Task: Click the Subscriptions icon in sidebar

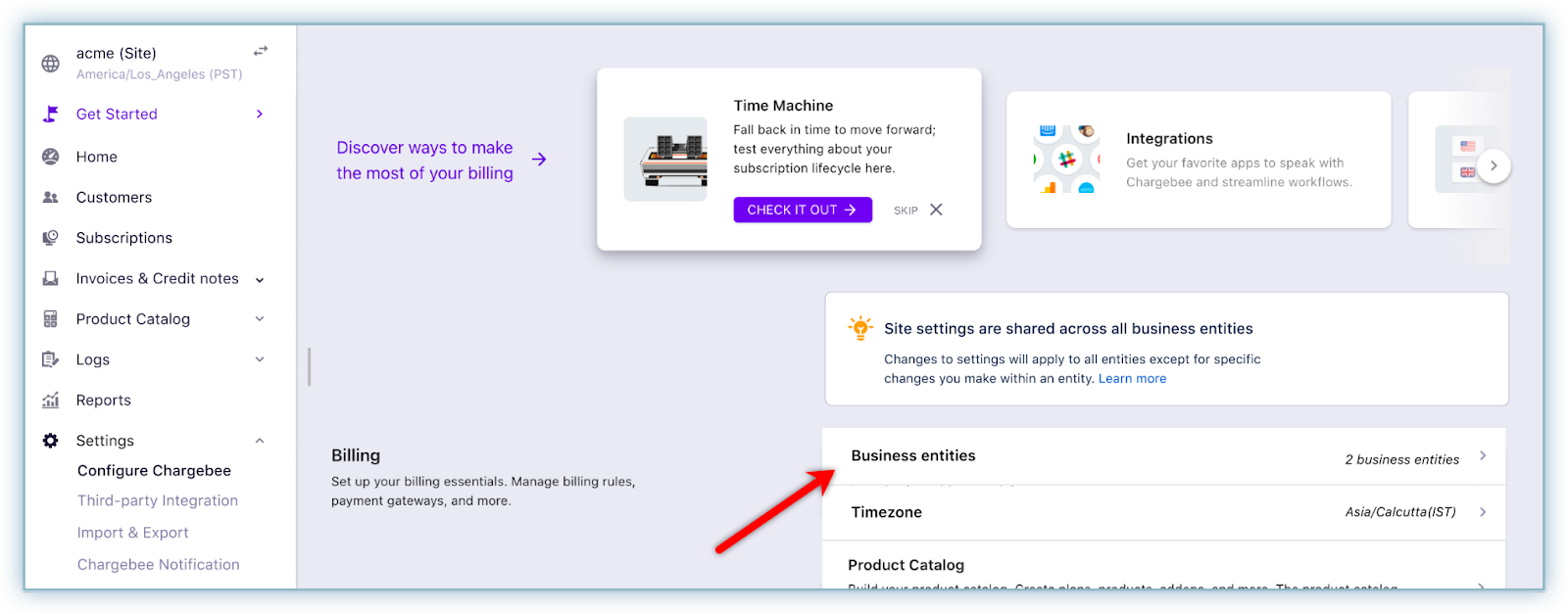Action: pos(51,238)
